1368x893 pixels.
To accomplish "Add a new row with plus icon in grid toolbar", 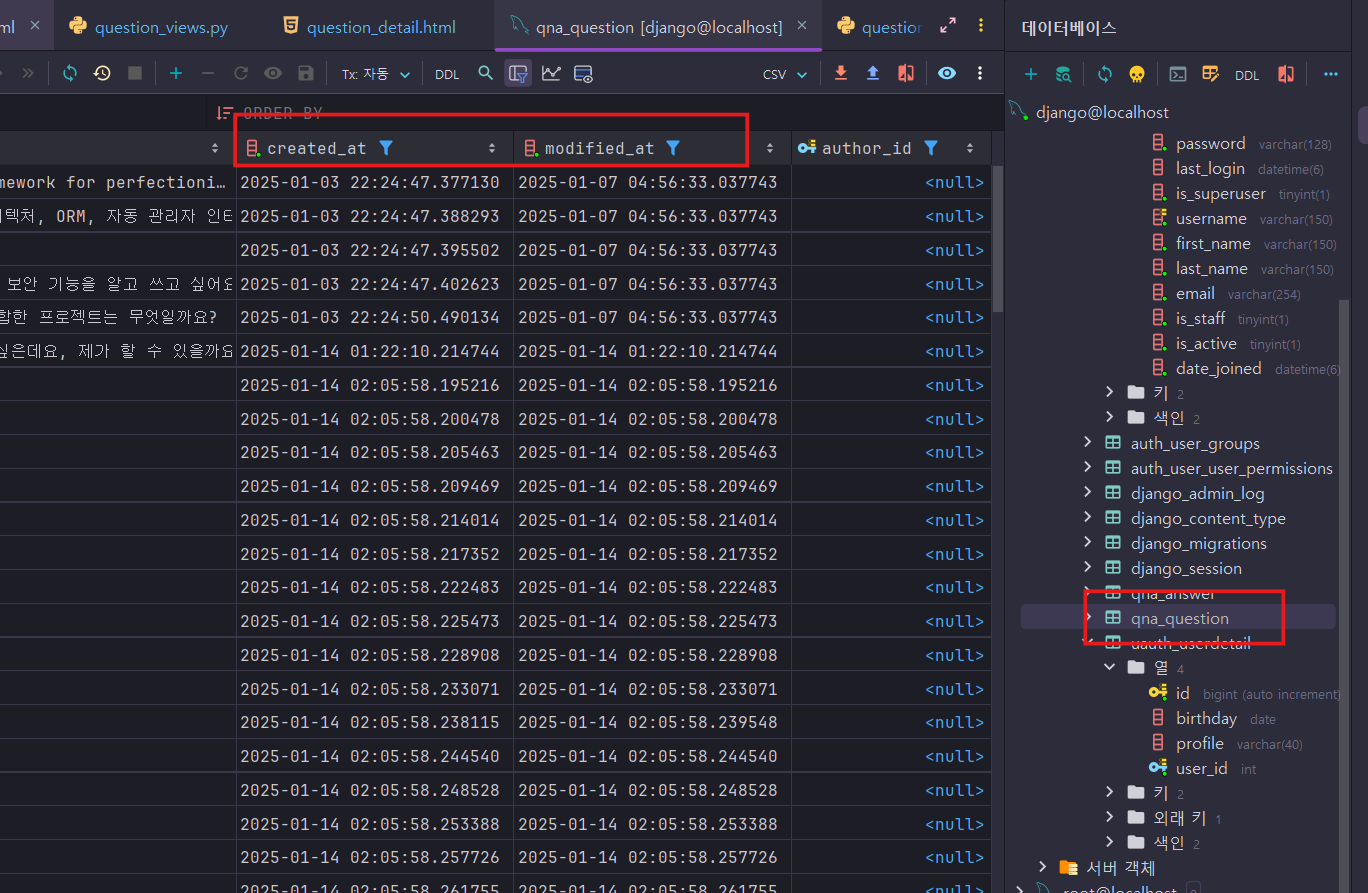I will pyautogui.click(x=176, y=73).
